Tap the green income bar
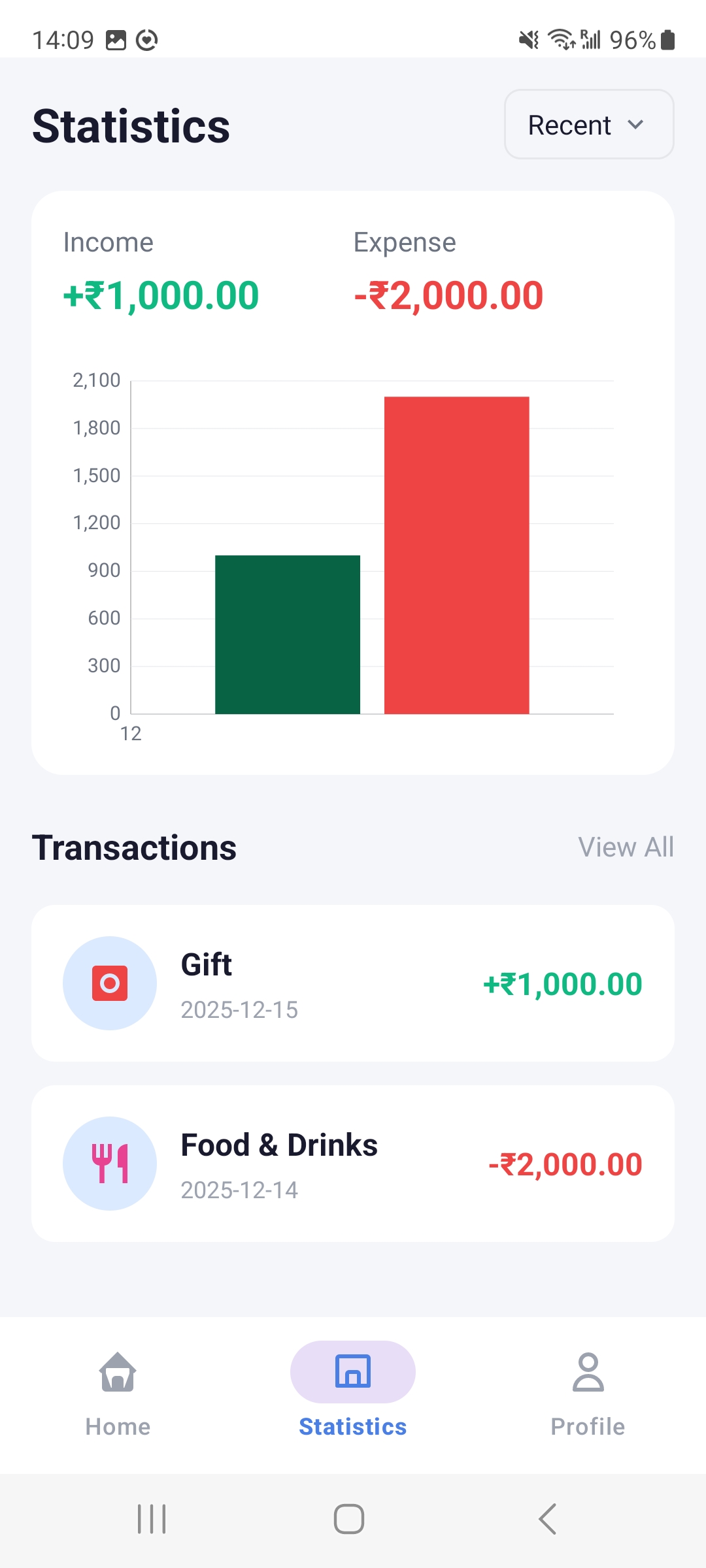Image resolution: width=706 pixels, height=1568 pixels. click(x=288, y=634)
